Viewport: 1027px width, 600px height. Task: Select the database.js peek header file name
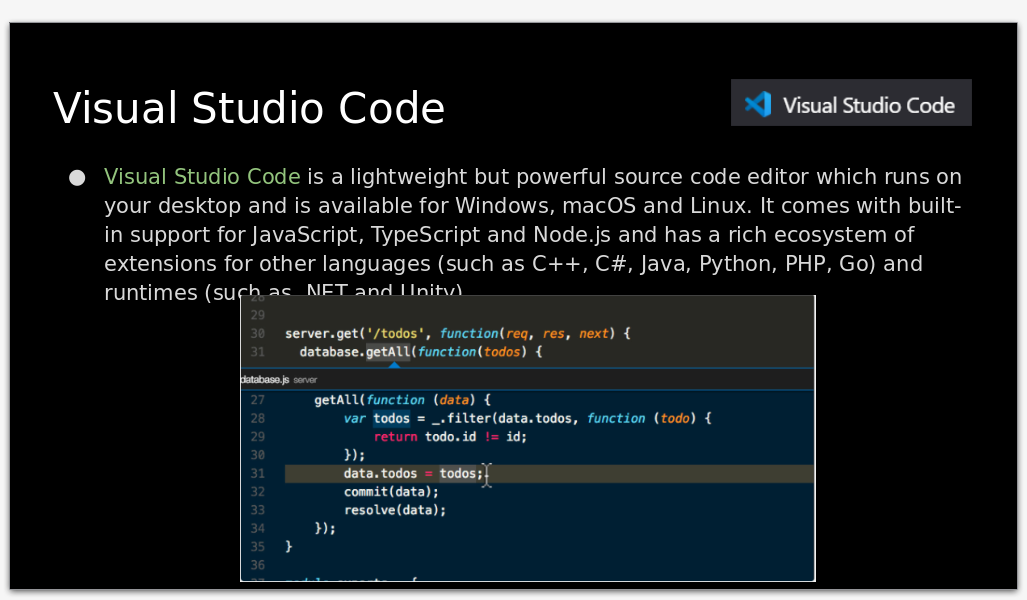pyautogui.click(x=264, y=380)
